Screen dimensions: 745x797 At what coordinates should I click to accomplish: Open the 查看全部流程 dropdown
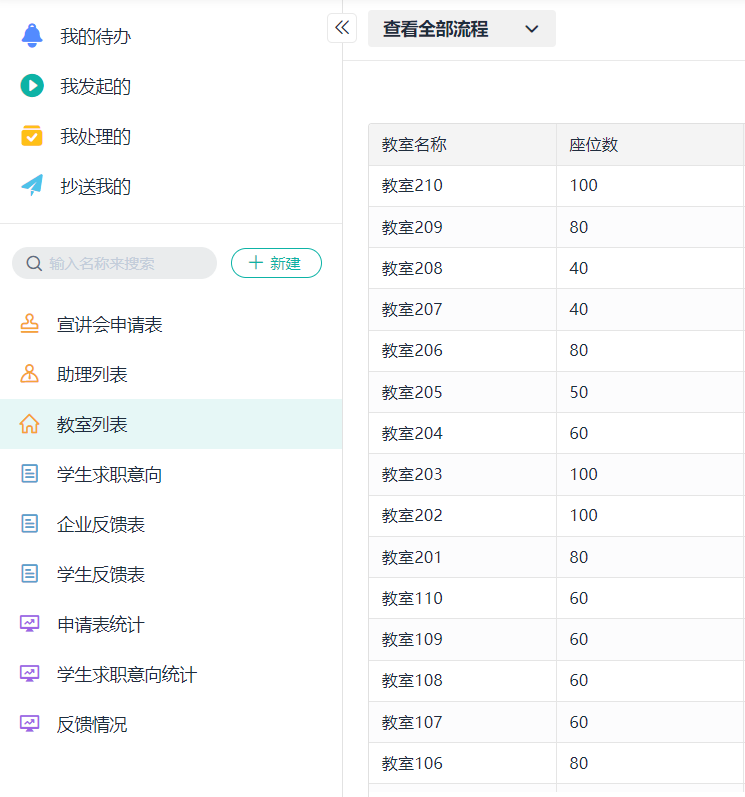pos(461,29)
